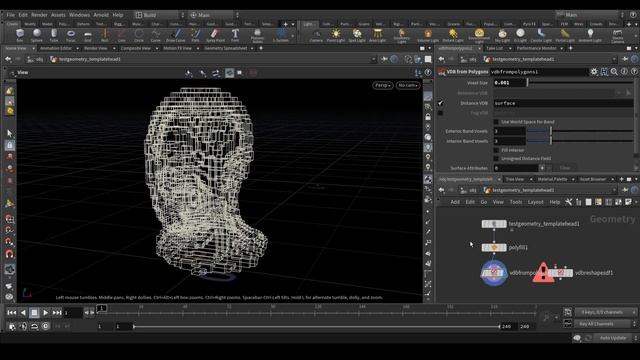
Task: Open the File menu
Action: [11, 15]
